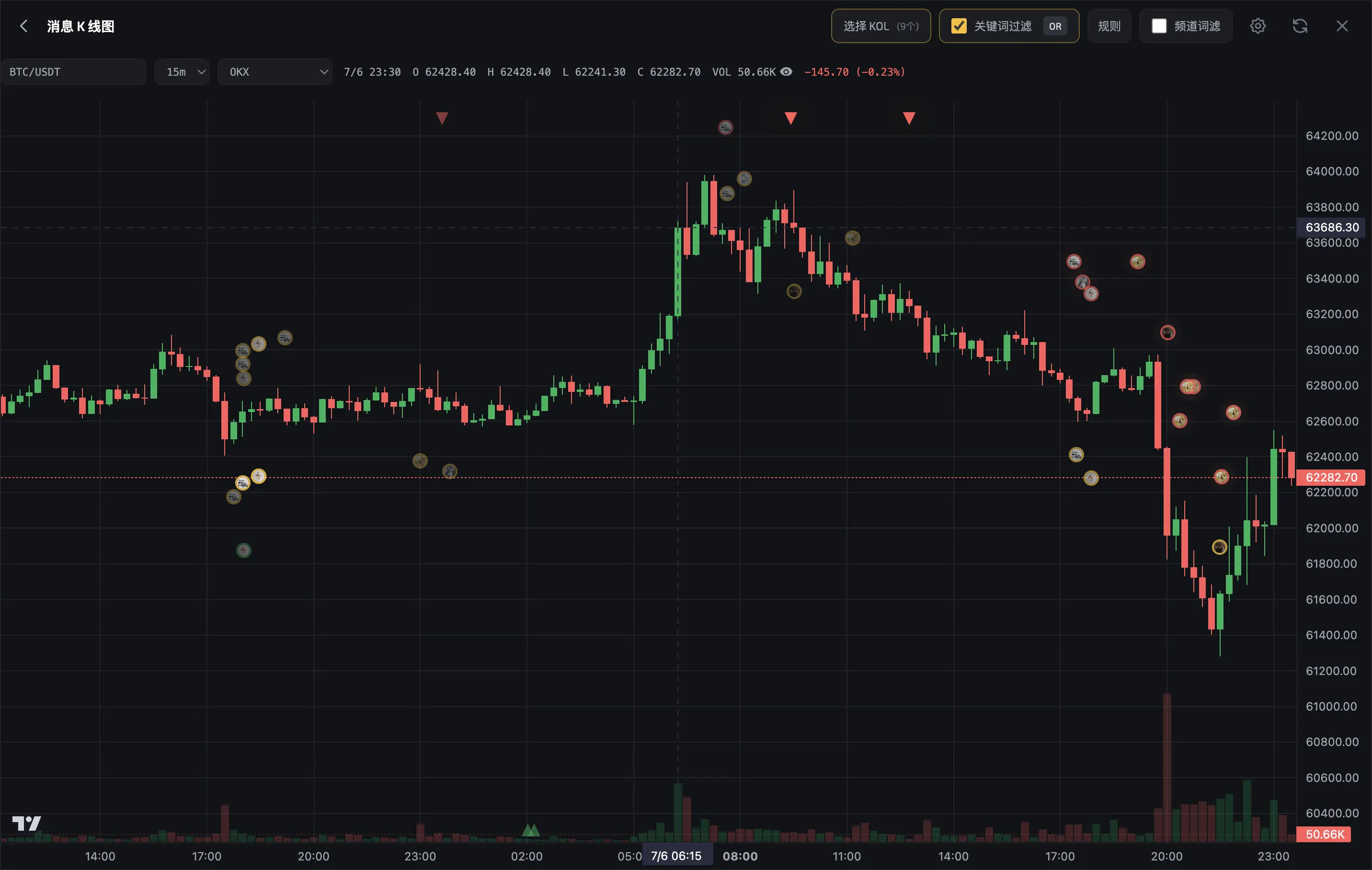
Task: Click the volume label 50.66K
Action: 1324,834
